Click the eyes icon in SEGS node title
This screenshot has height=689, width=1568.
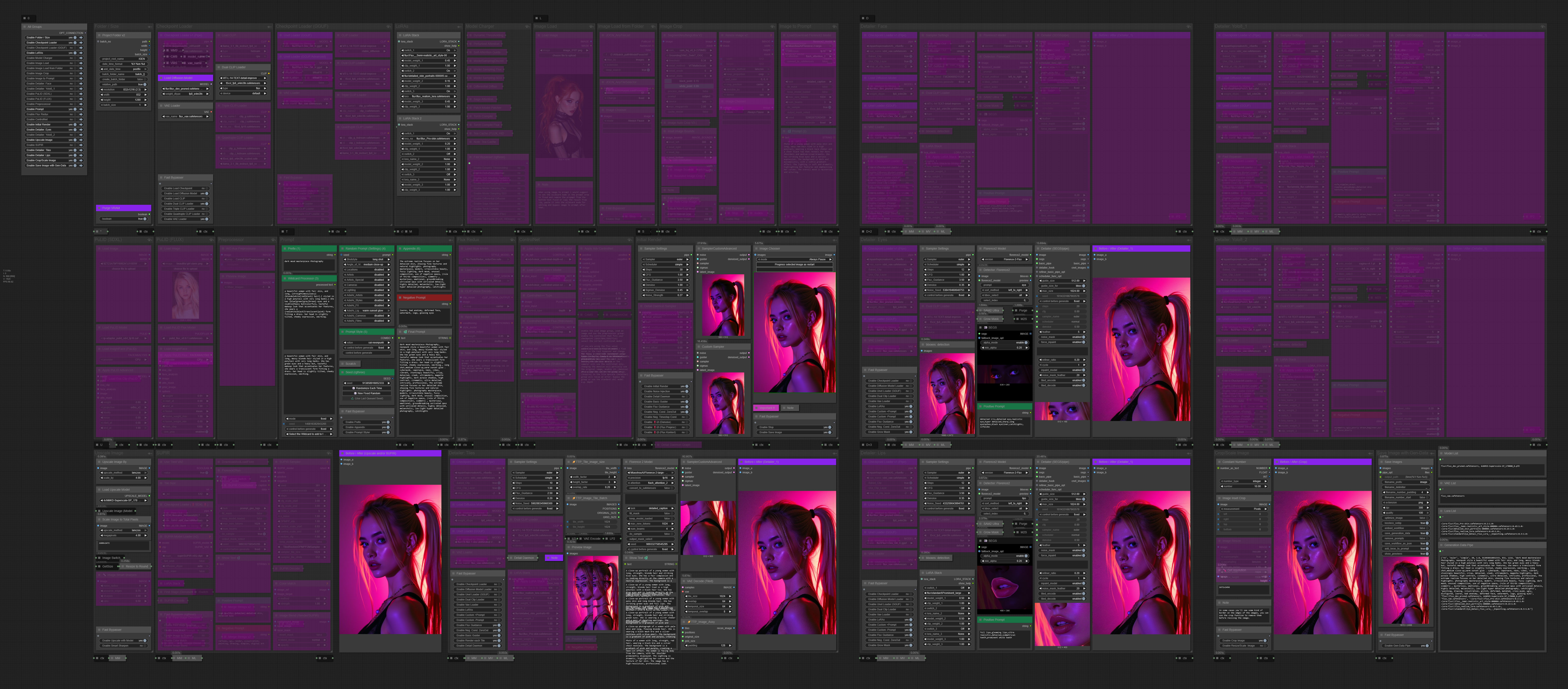986,327
